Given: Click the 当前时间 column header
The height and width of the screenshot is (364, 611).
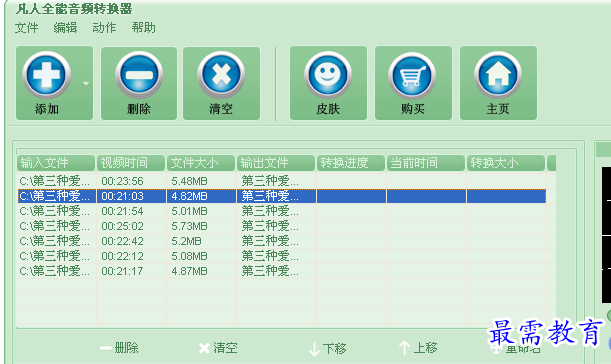Looking at the screenshot, I should (x=426, y=163).
